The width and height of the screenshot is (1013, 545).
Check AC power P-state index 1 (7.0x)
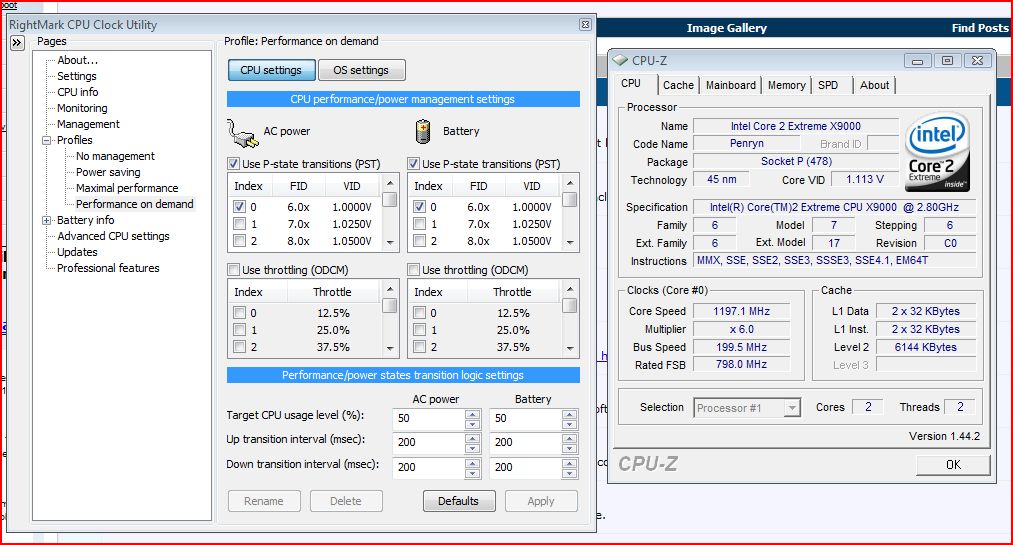(240, 223)
